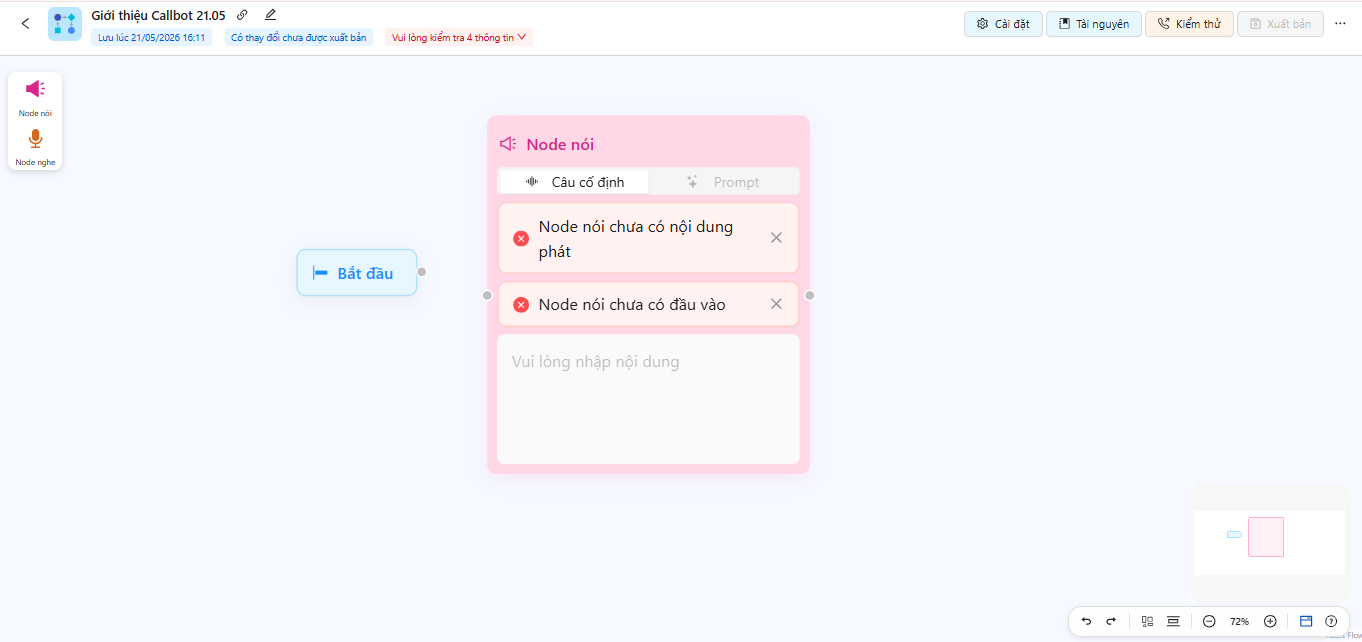This screenshot has width=1362, height=642.
Task: Go back using the top-left arrow
Action: [26, 23]
